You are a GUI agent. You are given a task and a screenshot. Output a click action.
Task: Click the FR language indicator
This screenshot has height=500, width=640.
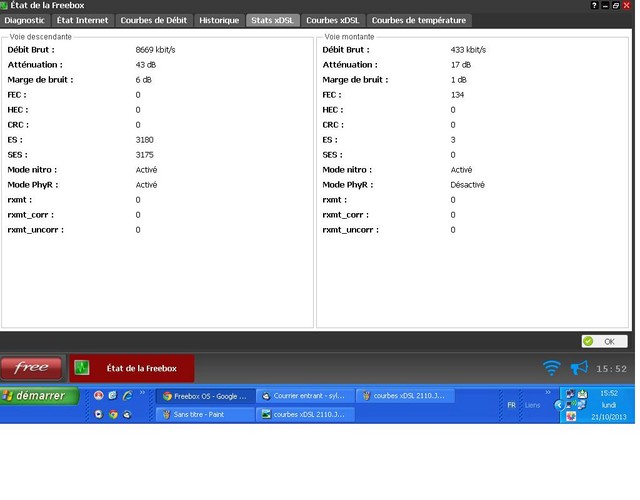[x=511, y=405]
